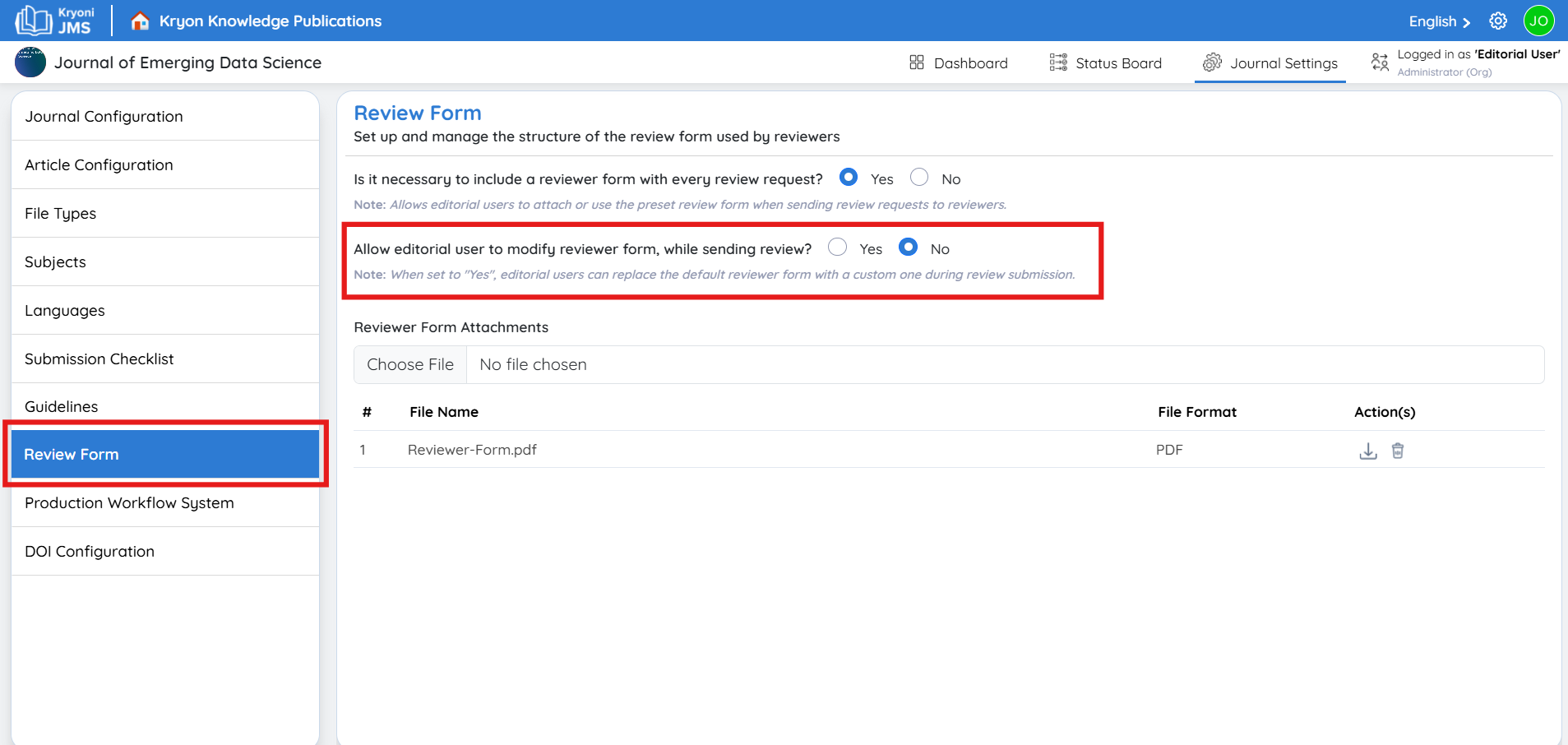Viewport: 1568px width, 745px height.
Task: Download the Reviewer-Form.pdf file
Action: tap(1367, 451)
